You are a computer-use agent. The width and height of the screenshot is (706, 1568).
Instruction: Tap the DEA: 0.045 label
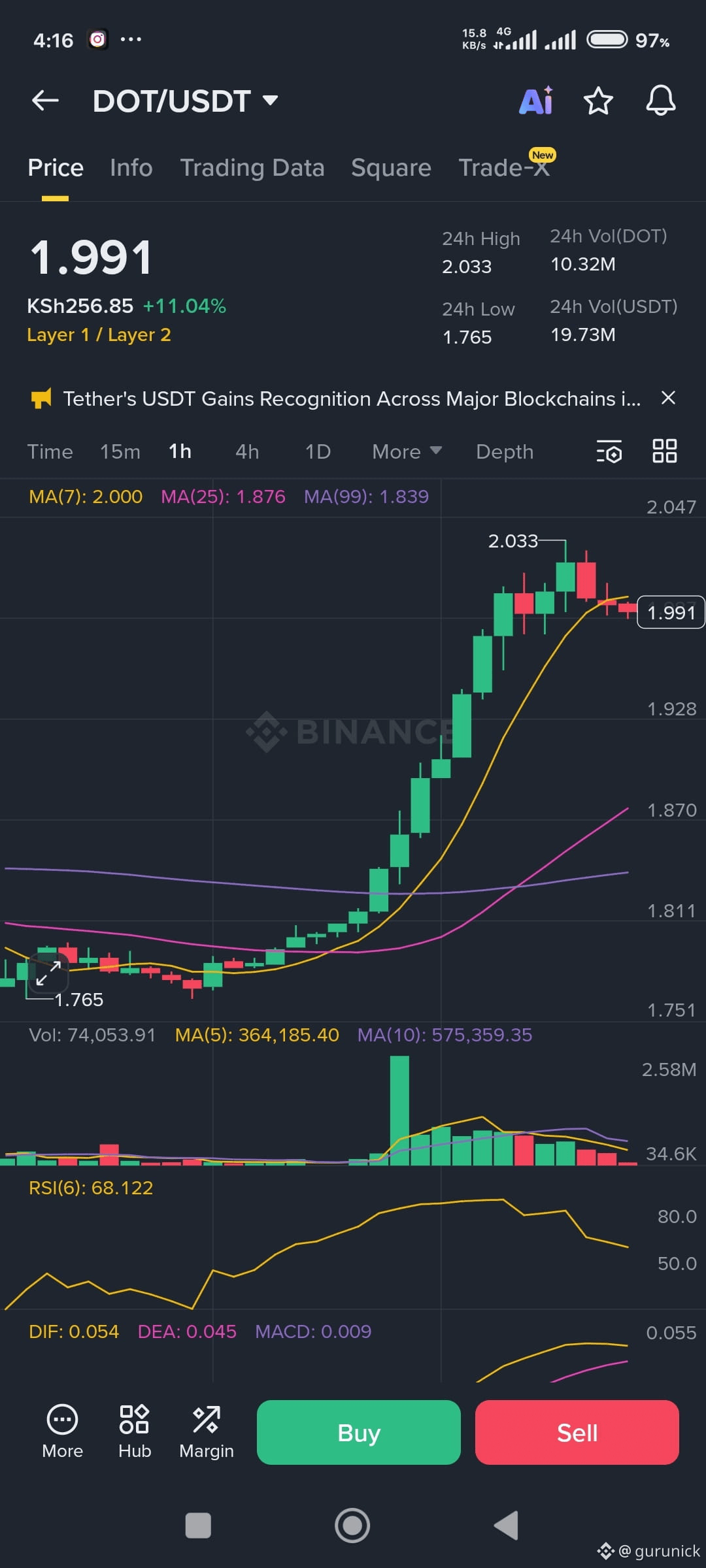point(187,1331)
